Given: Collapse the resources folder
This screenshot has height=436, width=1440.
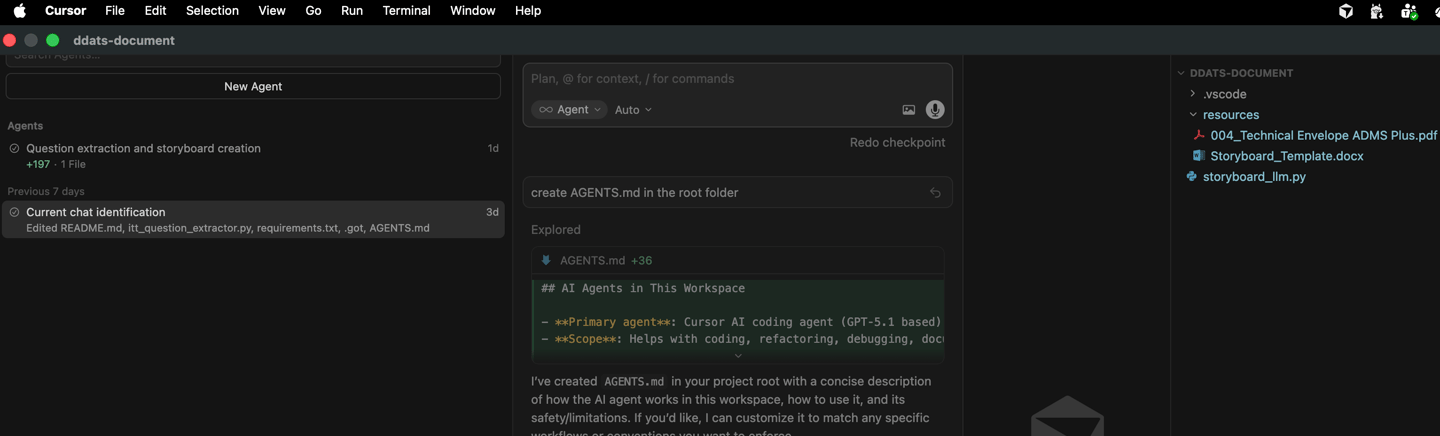Looking at the screenshot, I should pos(1193,115).
